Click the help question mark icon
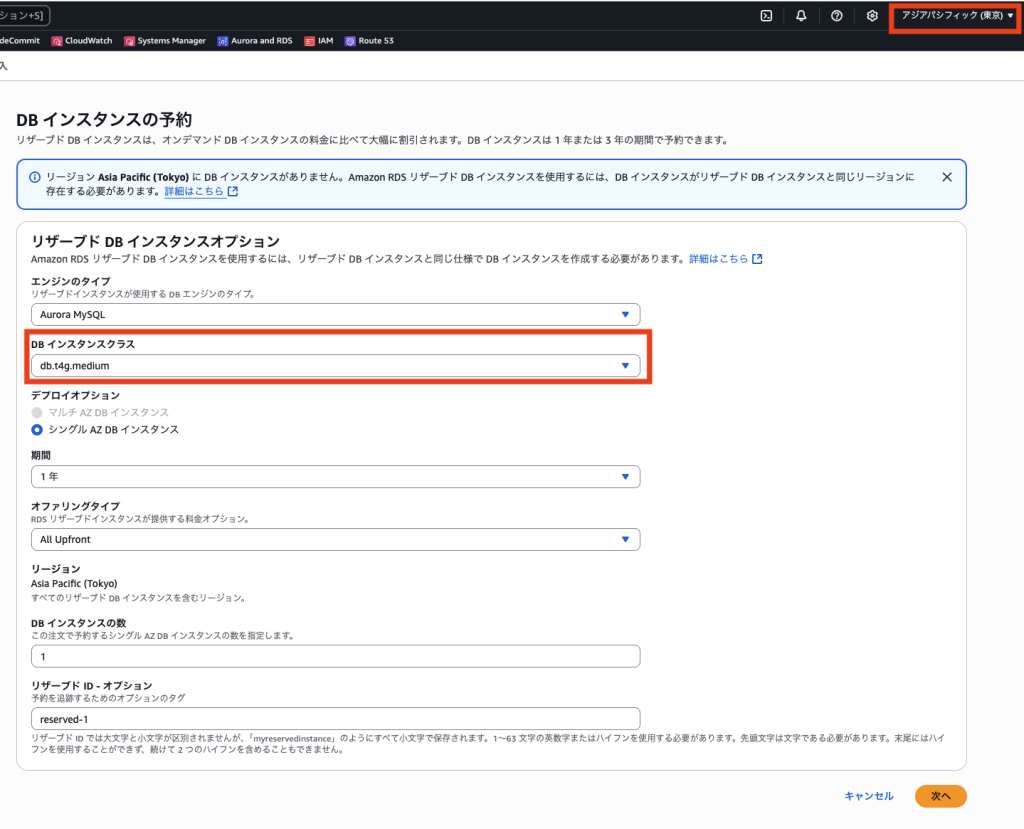This screenshot has height=829, width=1024. tap(837, 16)
